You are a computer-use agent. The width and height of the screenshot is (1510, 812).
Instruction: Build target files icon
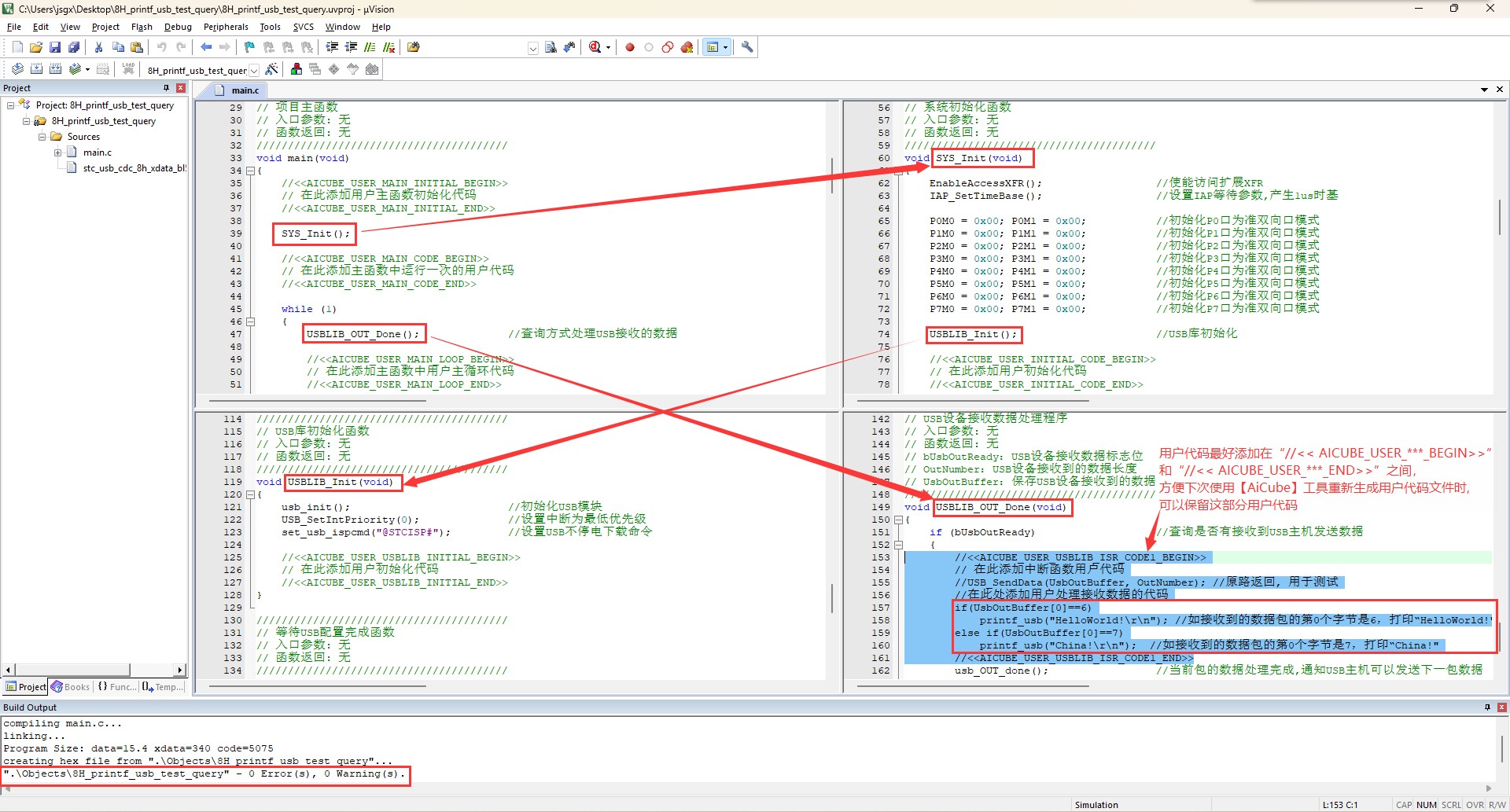[x=37, y=69]
